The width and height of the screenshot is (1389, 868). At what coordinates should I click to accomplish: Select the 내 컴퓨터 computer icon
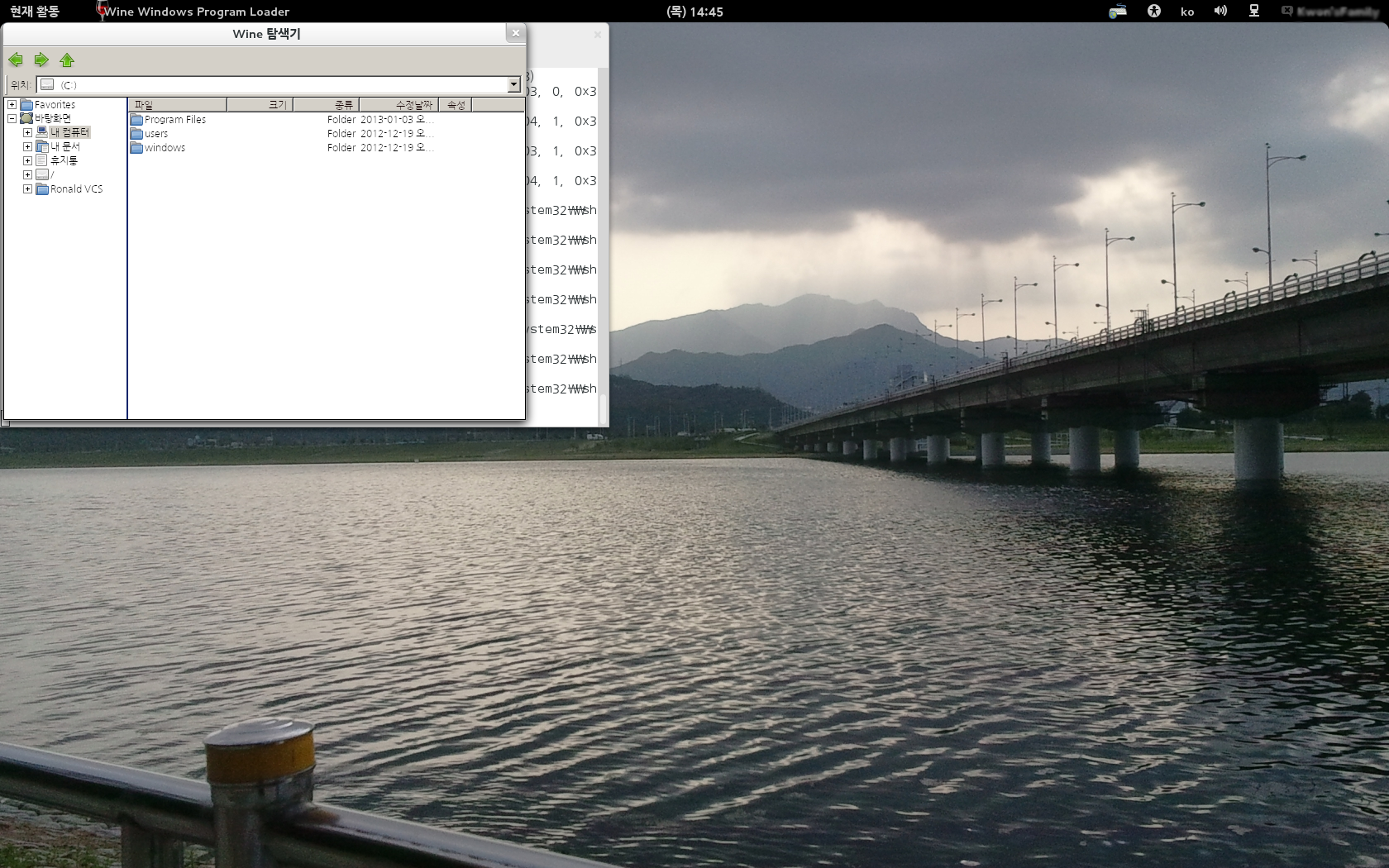(42, 132)
